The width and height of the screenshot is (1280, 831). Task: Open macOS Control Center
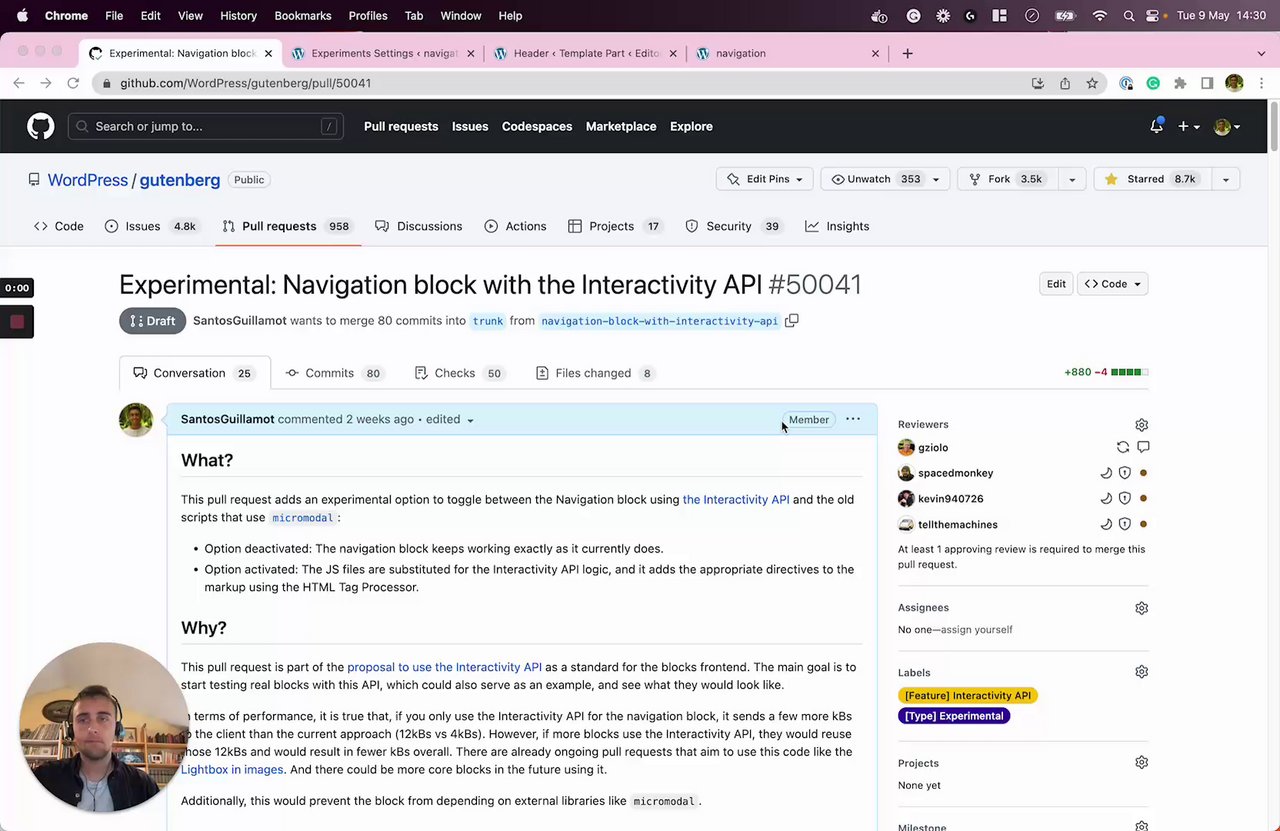tap(1155, 16)
